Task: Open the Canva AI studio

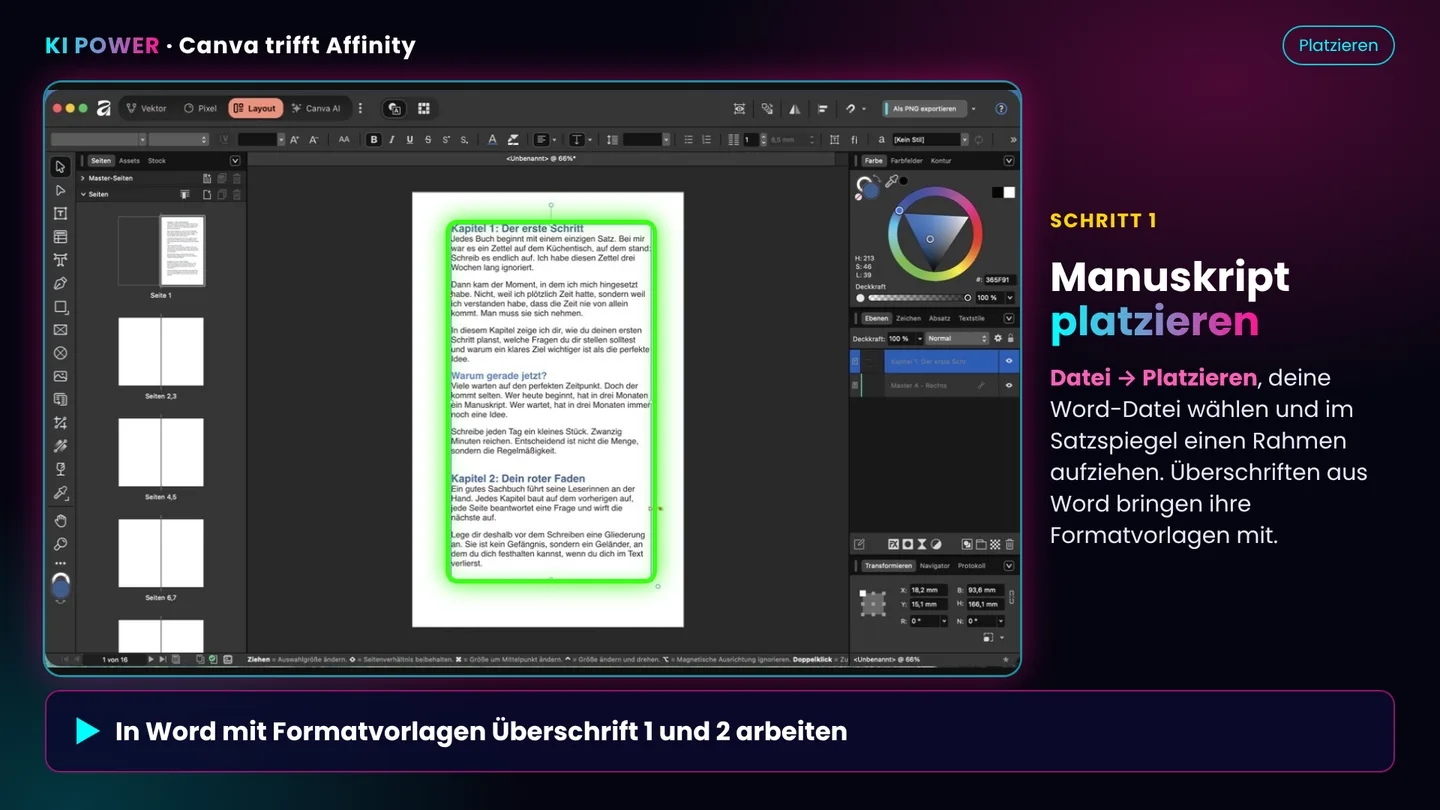Action: click(x=316, y=109)
